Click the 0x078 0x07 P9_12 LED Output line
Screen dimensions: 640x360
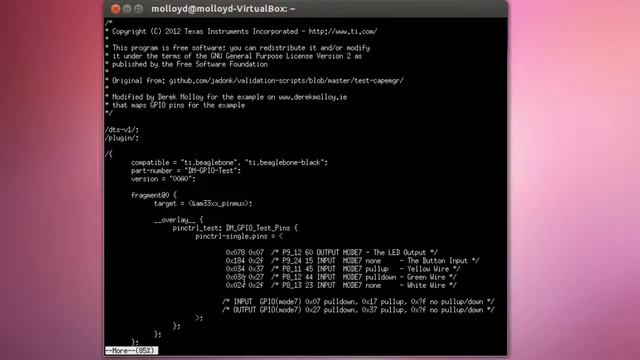[x=331, y=253]
